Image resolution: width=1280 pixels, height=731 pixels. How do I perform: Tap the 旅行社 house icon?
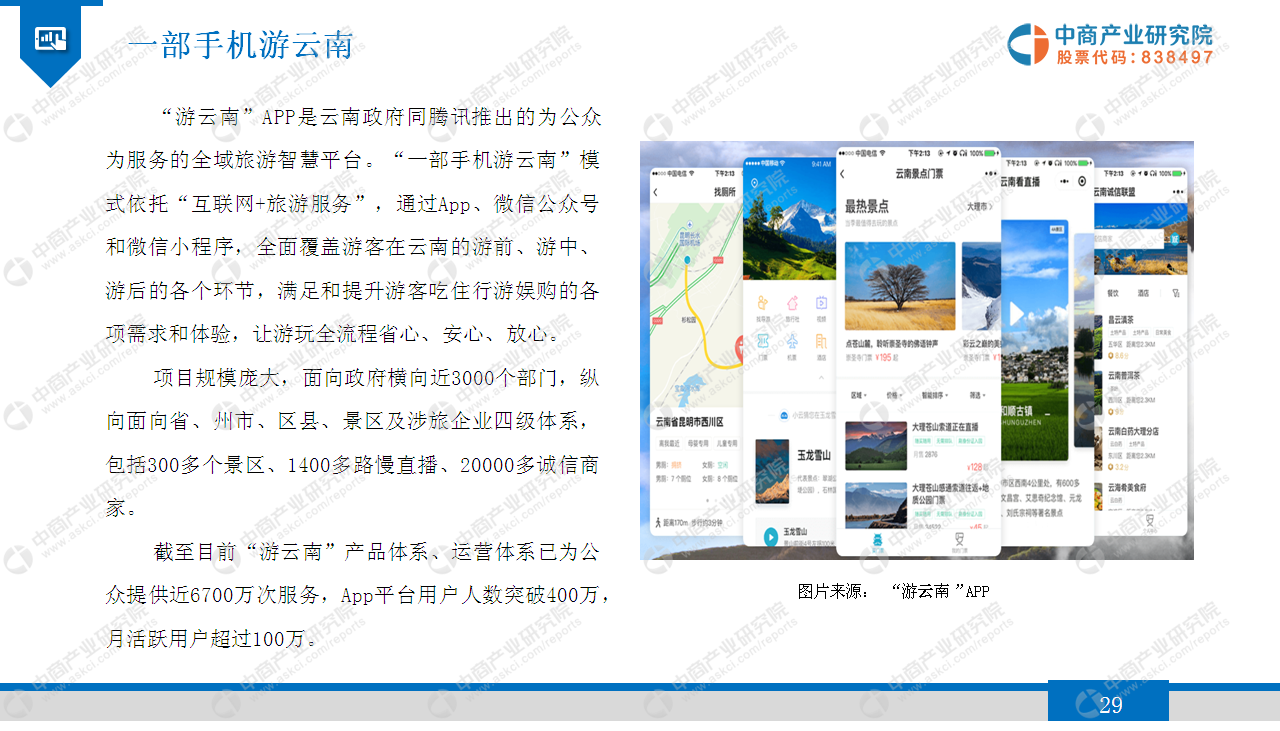pyautogui.click(x=792, y=303)
